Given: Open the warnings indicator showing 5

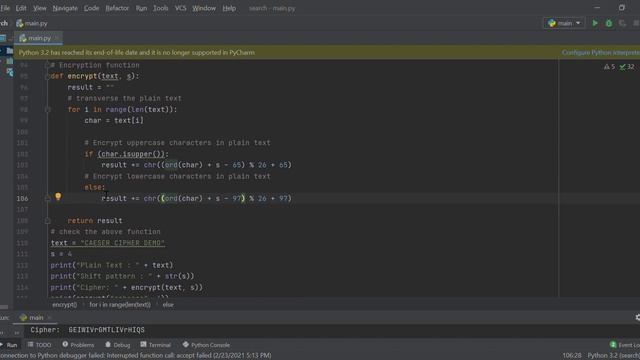Looking at the screenshot, I should click(609, 67).
